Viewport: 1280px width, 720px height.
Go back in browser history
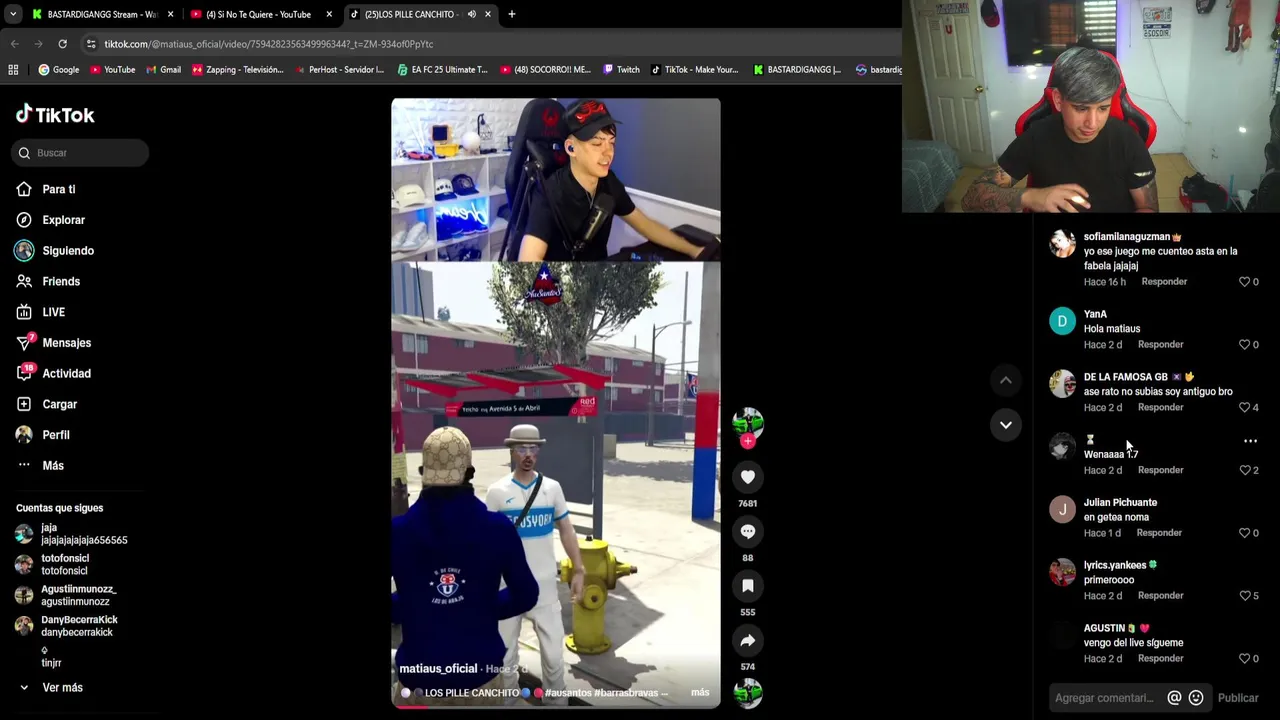click(14, 44)
